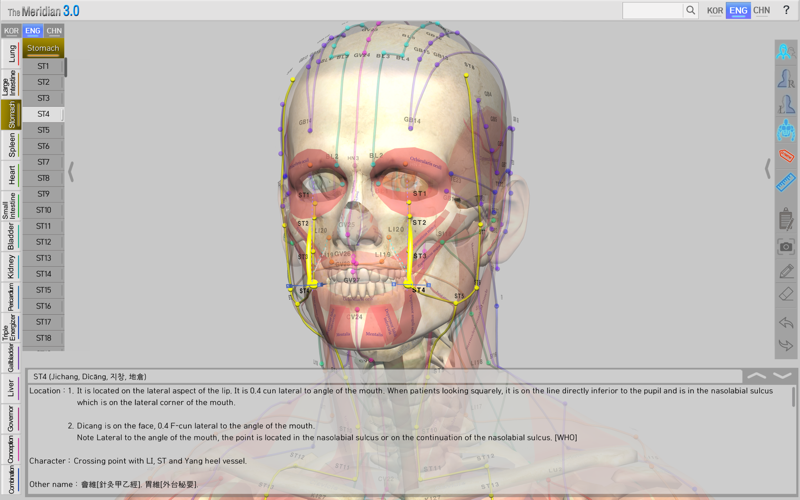
Task: Open the Heart meridian tab
Action: point(11,175)
